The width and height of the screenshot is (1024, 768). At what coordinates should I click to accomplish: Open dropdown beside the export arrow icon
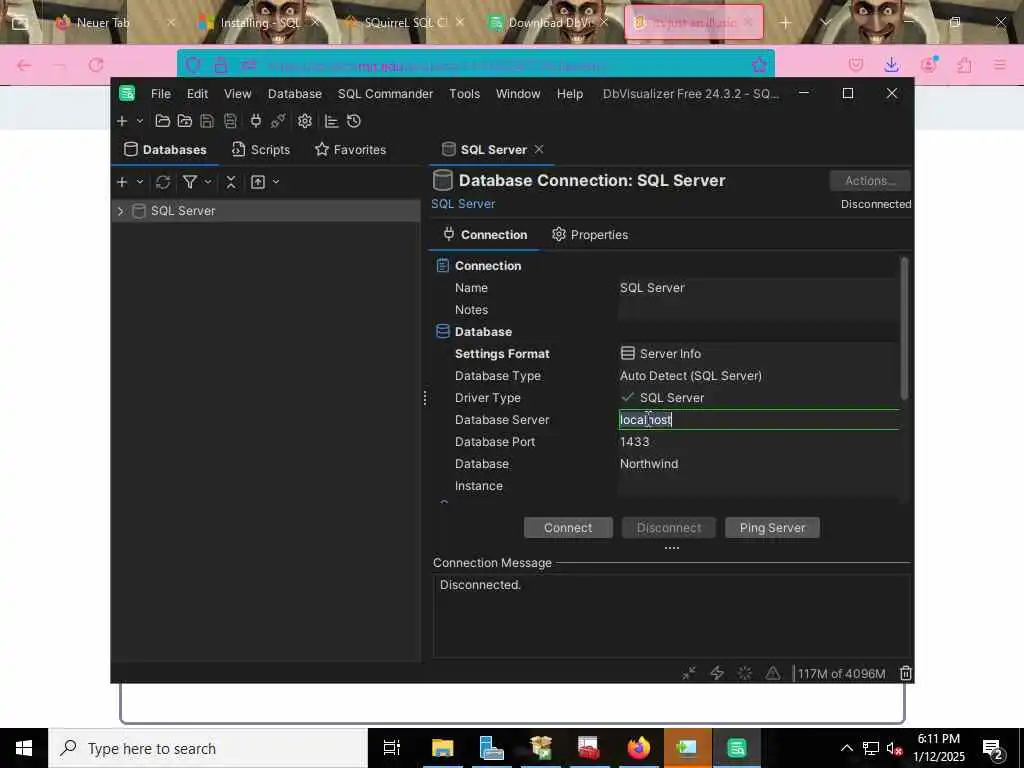[276, 182]
